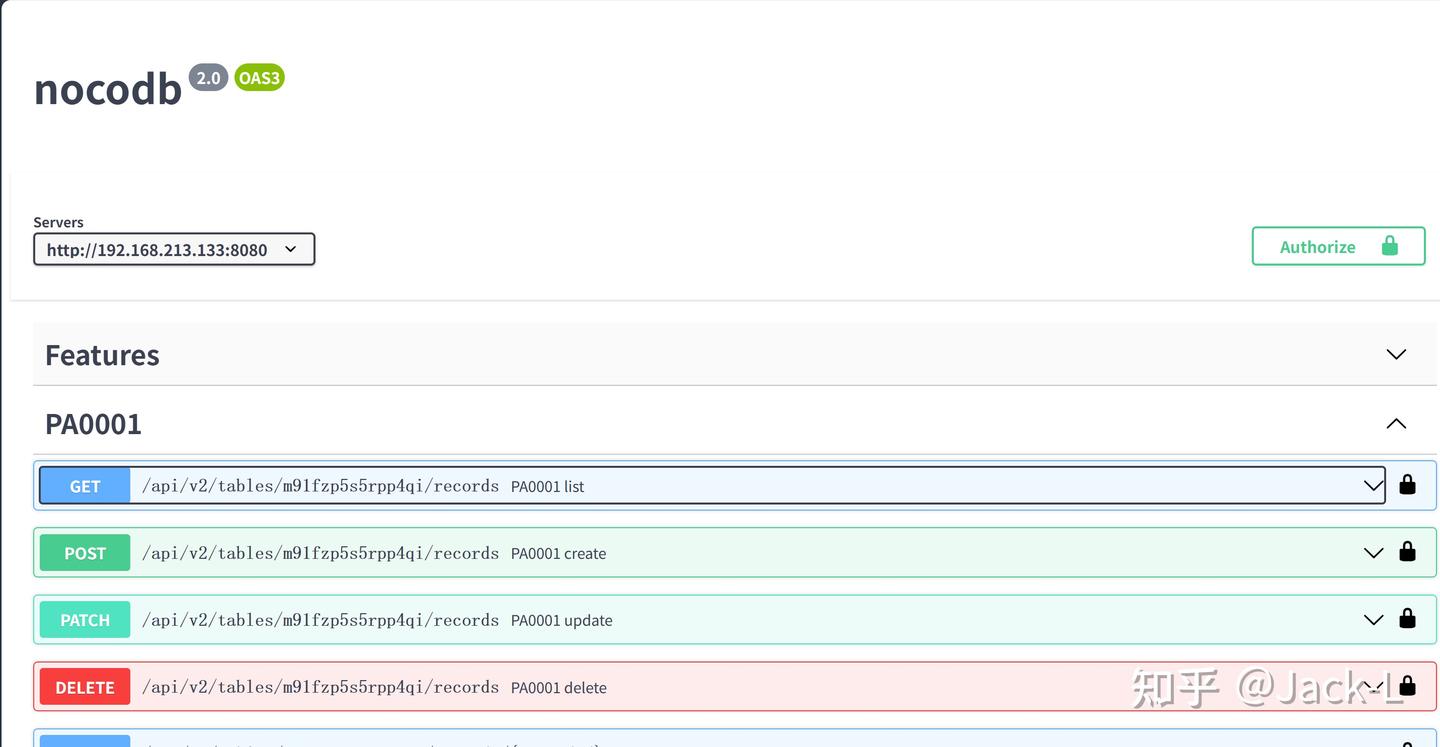The width and height of the screenshot is (1440, 747).
Task: Open the Servers URL dropdown
Action: (x=174, y=249)
